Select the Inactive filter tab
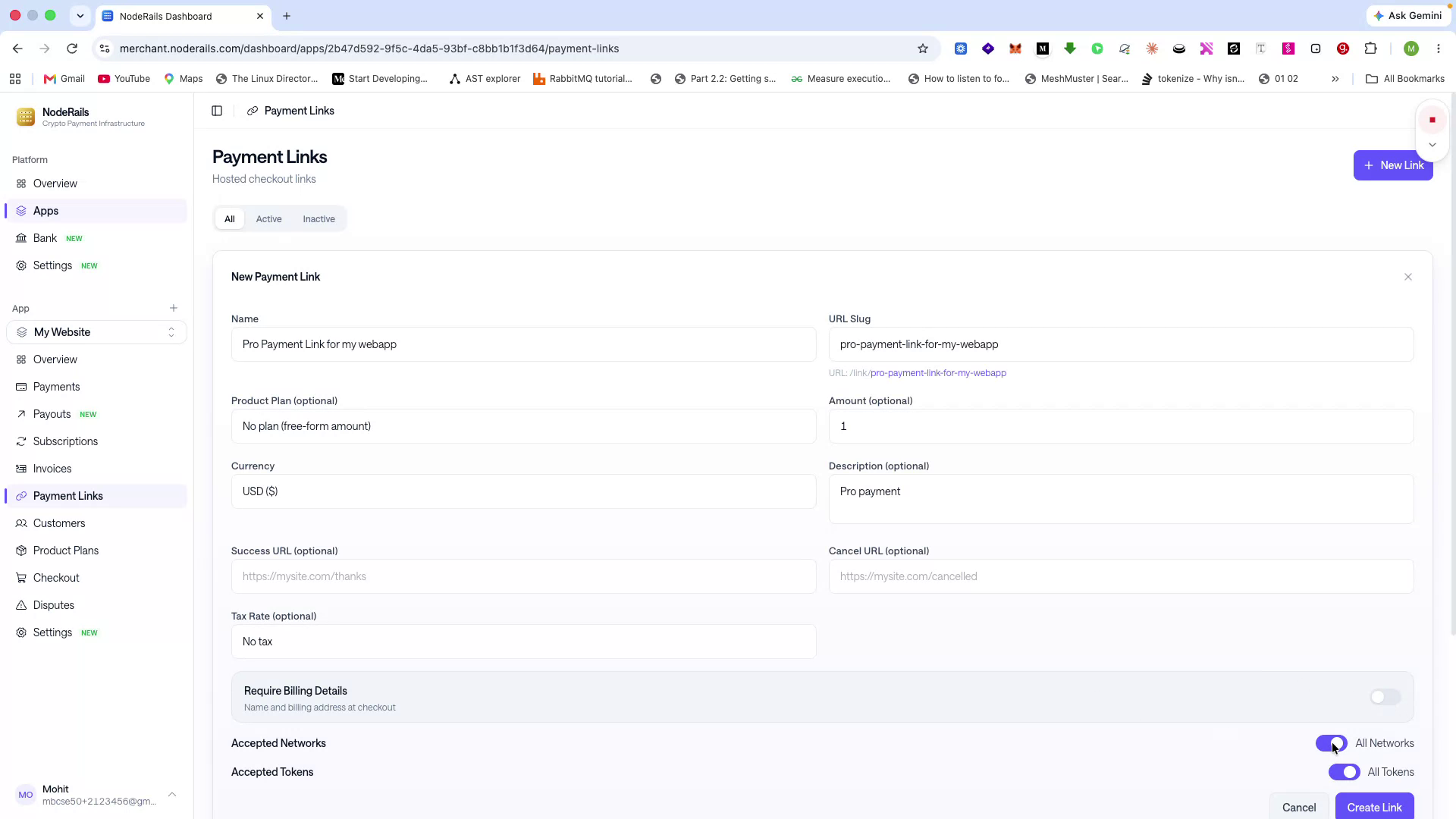Screen dimensions: 1456x819 pyautogui.click(x=318, y=219)
